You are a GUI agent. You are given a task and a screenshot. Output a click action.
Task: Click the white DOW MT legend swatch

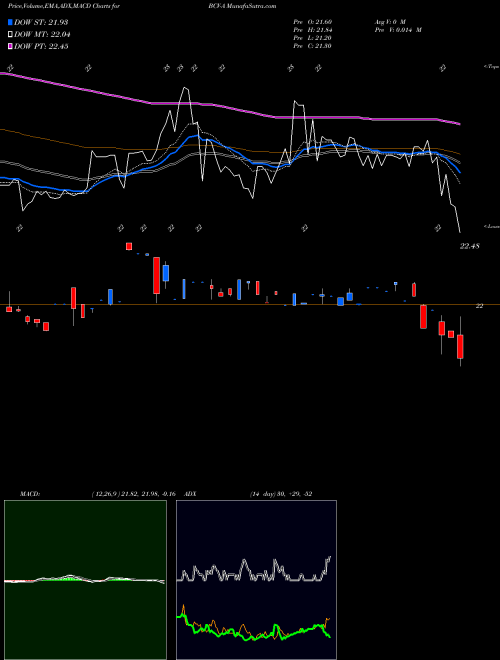pos(10,35)
